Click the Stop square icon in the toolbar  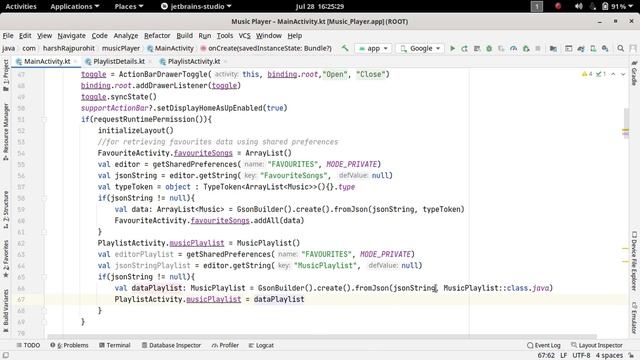(538, 48)
